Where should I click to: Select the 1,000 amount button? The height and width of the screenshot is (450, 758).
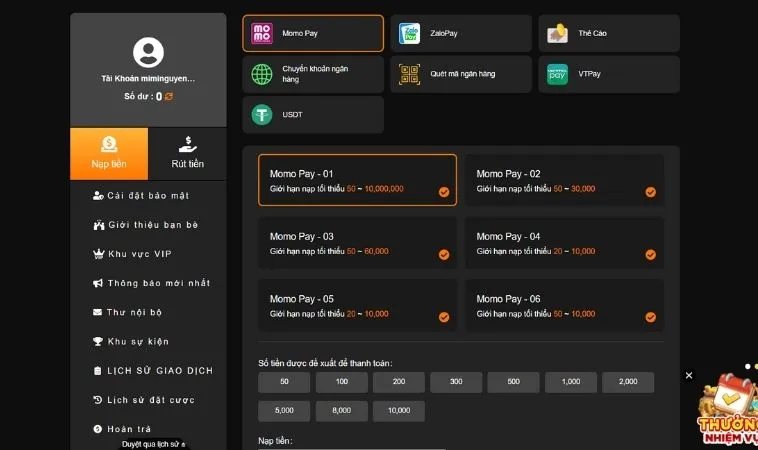point(571,382)
